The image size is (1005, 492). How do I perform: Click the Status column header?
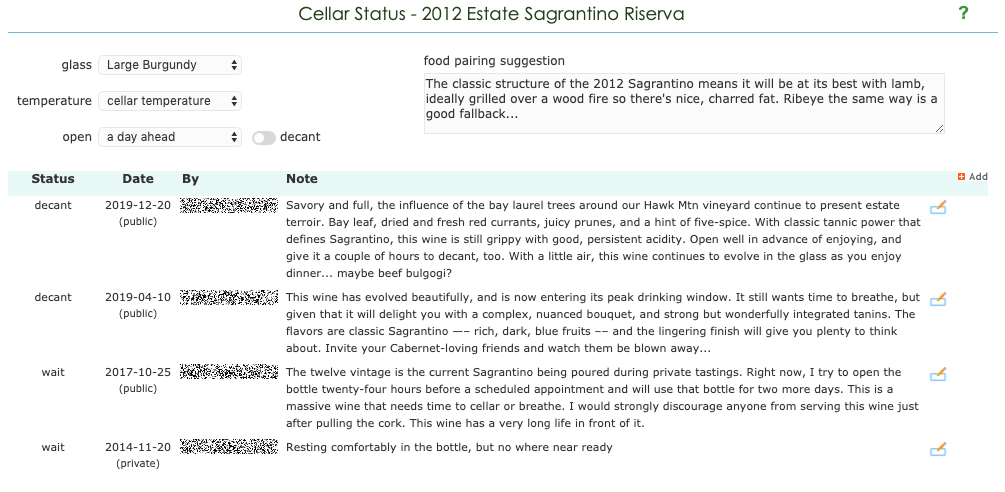tap(53, 179)
